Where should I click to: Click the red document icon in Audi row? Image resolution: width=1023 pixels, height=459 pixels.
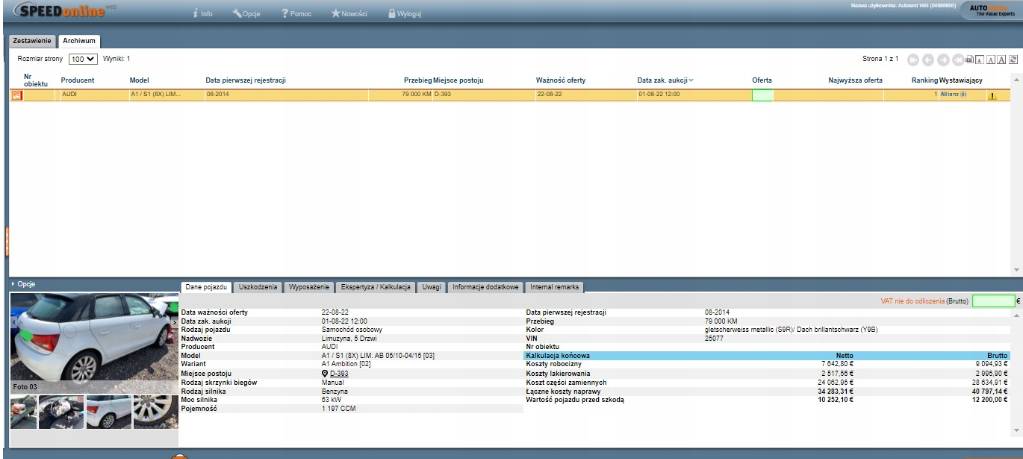point(16,95)
